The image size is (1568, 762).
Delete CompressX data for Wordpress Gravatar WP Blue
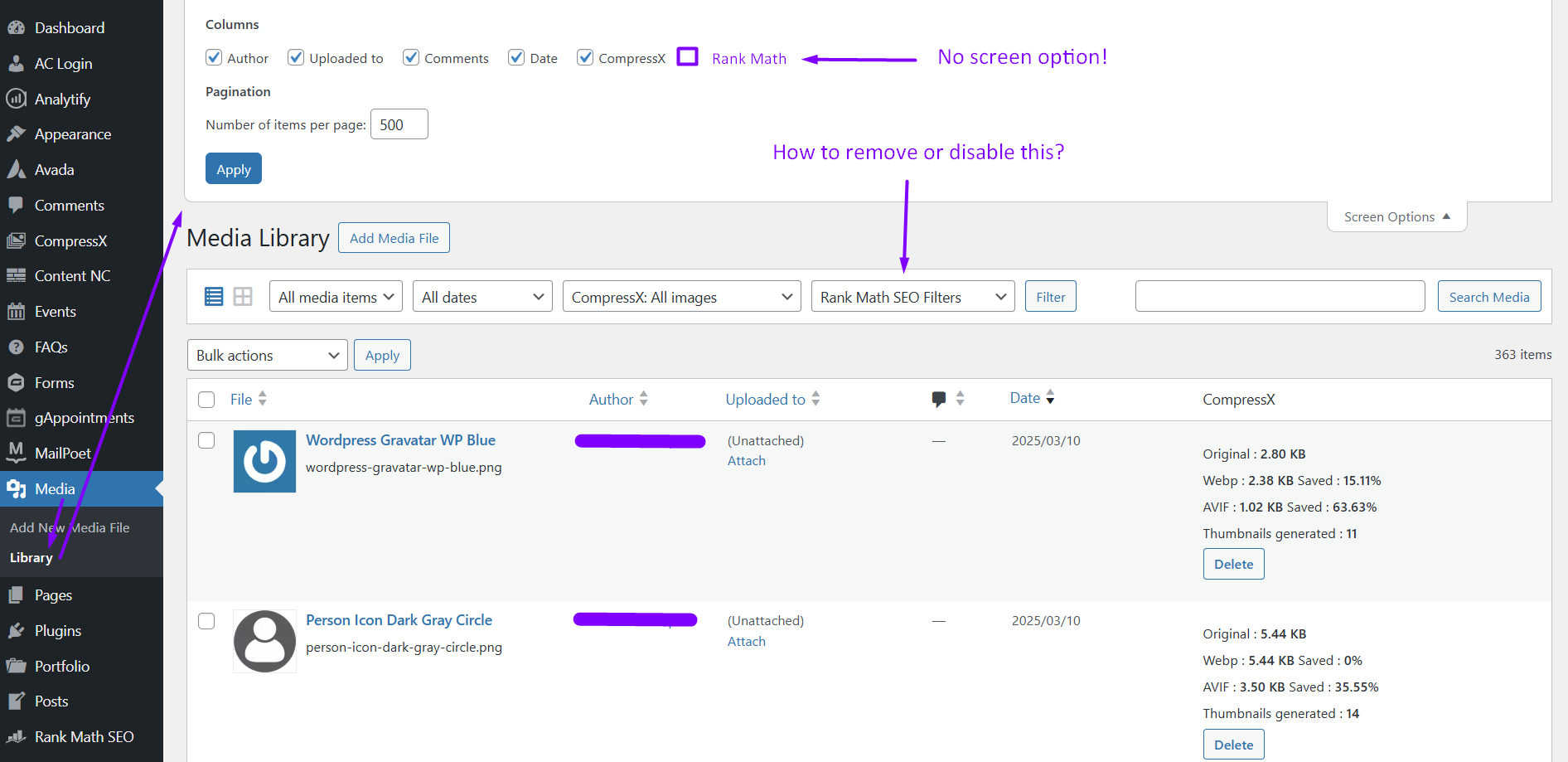(x=1233, y=564)
